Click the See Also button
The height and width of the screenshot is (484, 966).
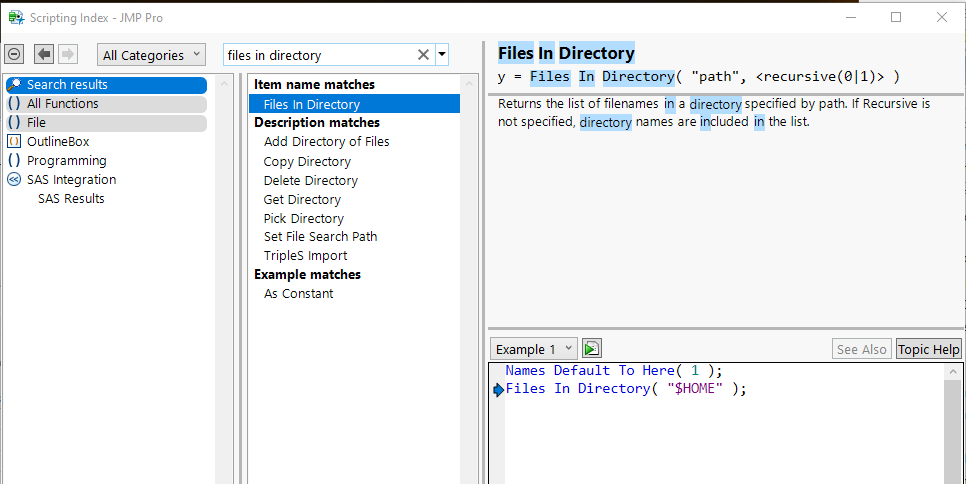click(861, 349)
